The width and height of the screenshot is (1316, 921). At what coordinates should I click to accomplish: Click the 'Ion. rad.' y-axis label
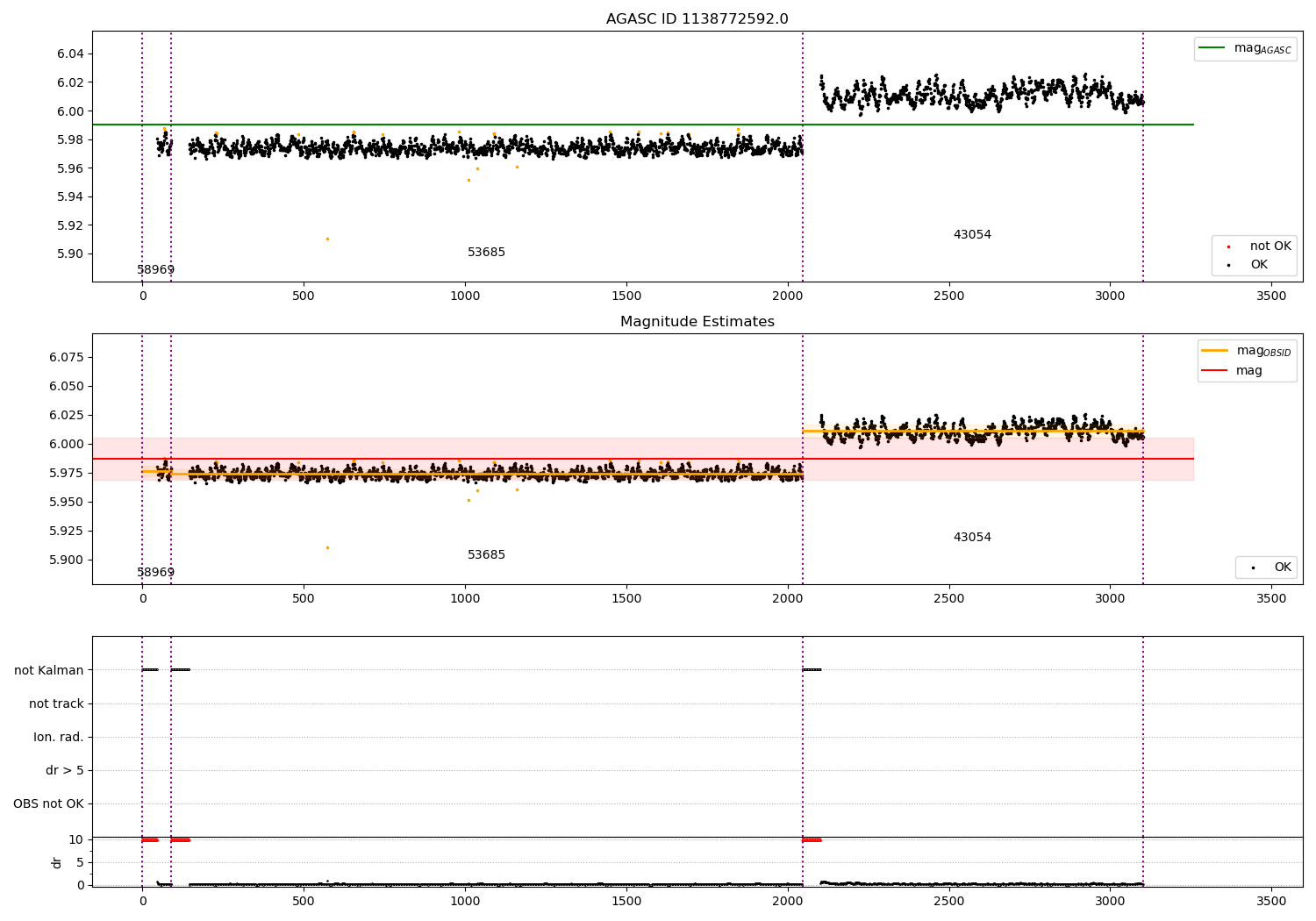click(59, 738)
